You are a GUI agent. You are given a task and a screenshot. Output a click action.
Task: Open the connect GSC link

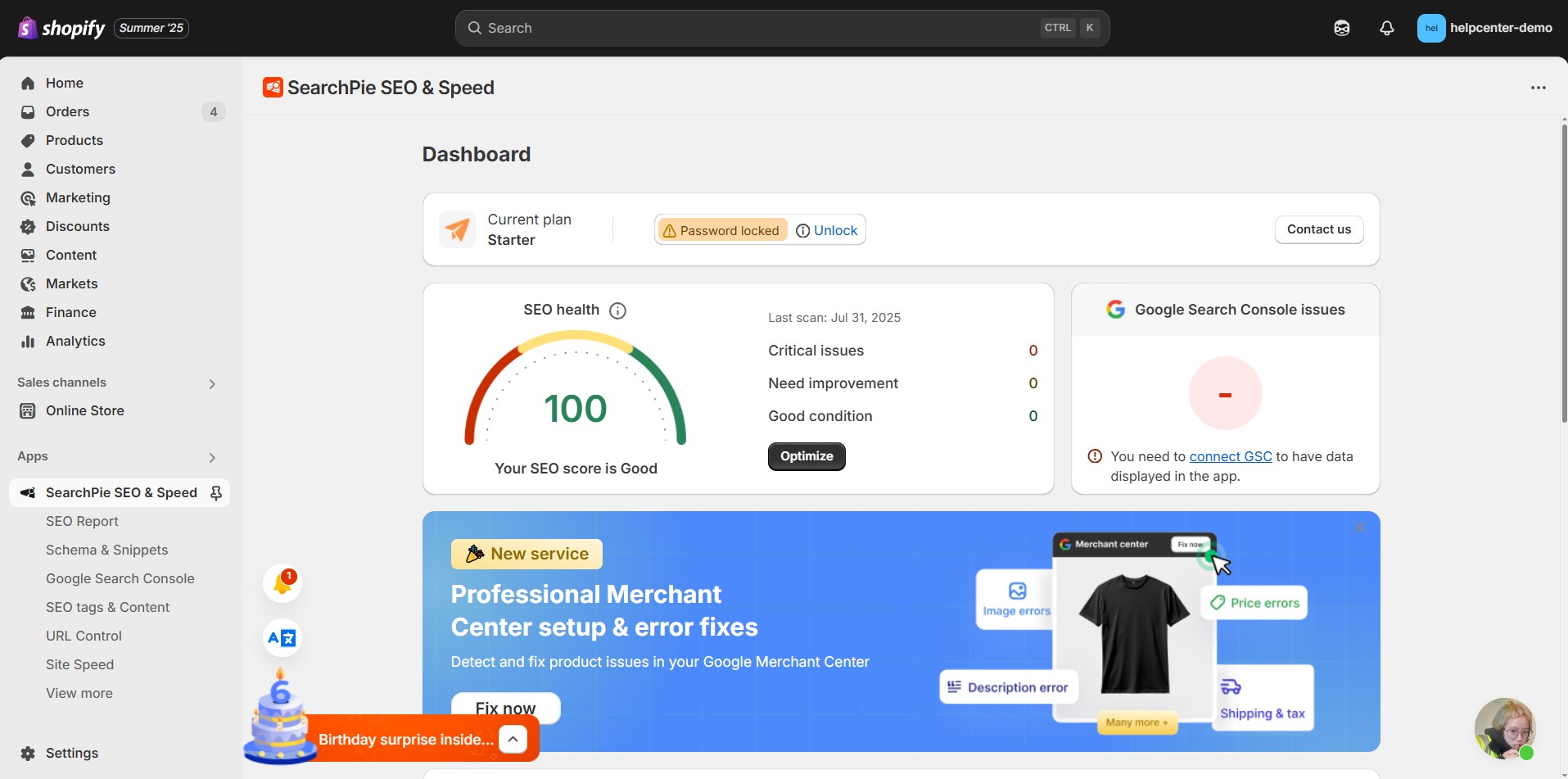click(x=1231, y=456)
